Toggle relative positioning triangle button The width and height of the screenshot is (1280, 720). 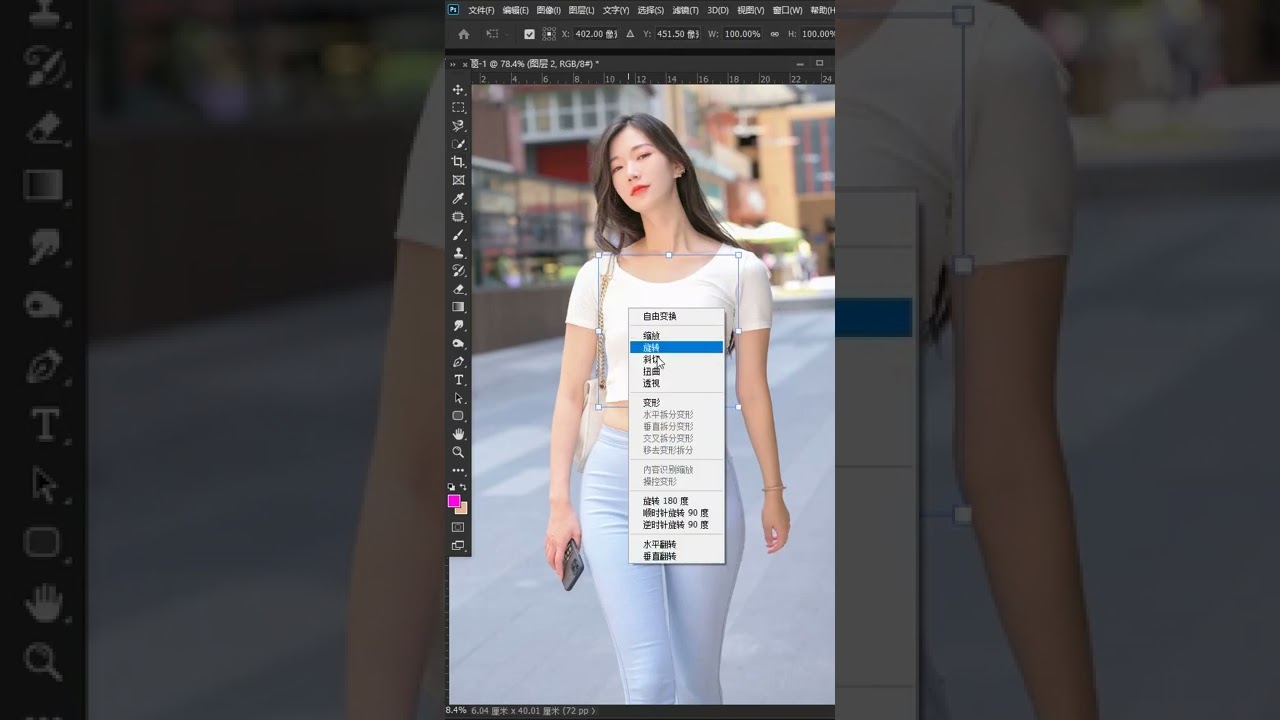(x=629, y=34)
